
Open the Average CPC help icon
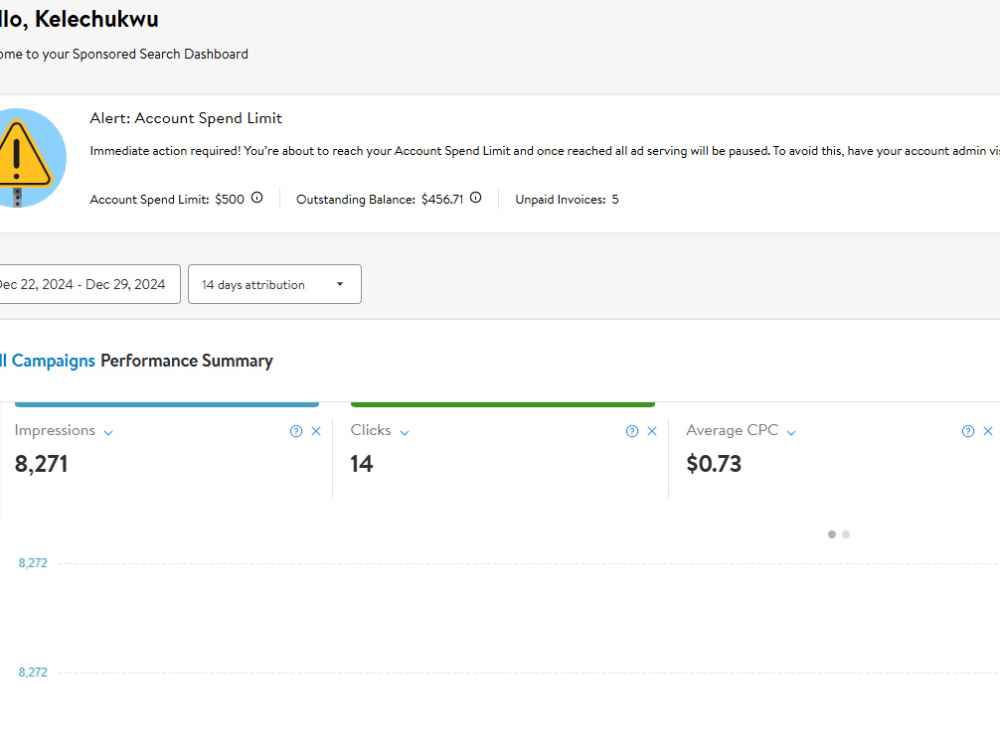click(968, 431)
